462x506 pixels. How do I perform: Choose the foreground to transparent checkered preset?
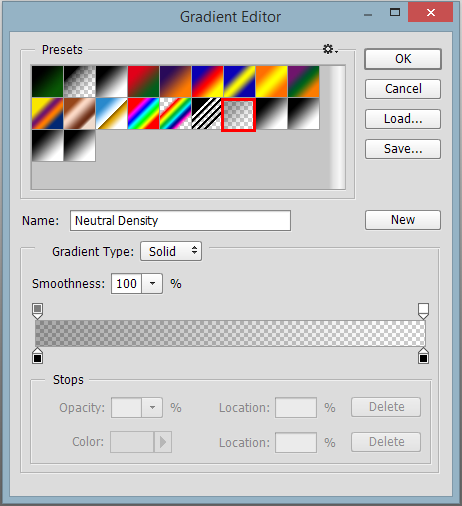click(80, 82)
